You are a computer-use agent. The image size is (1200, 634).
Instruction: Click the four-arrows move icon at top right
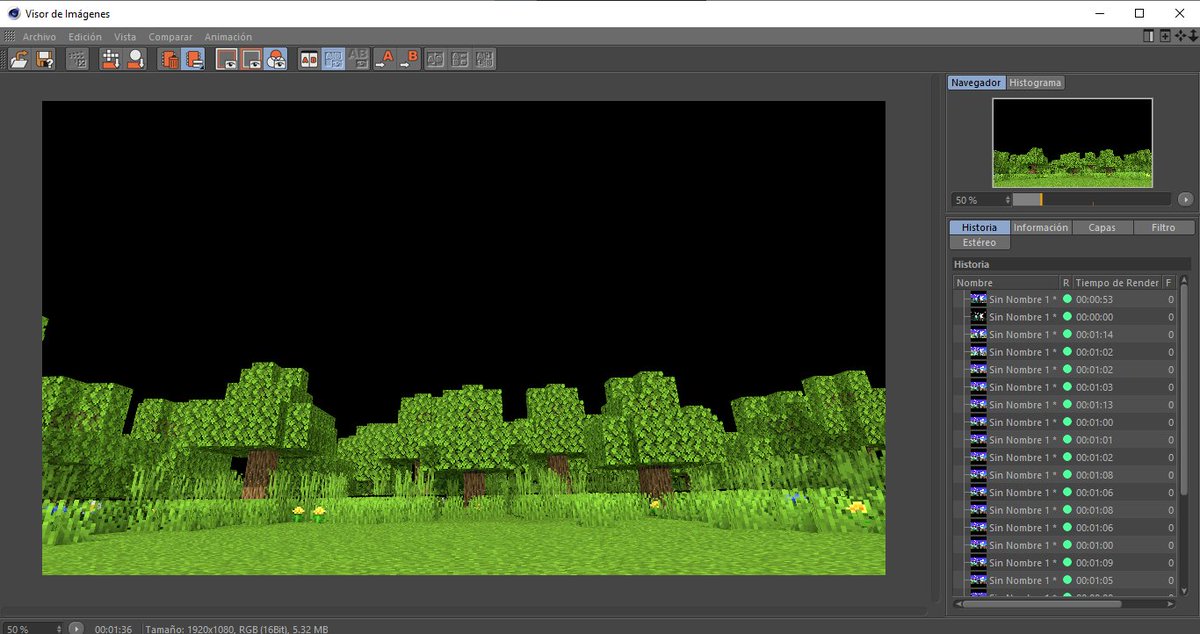point(1180,36)
